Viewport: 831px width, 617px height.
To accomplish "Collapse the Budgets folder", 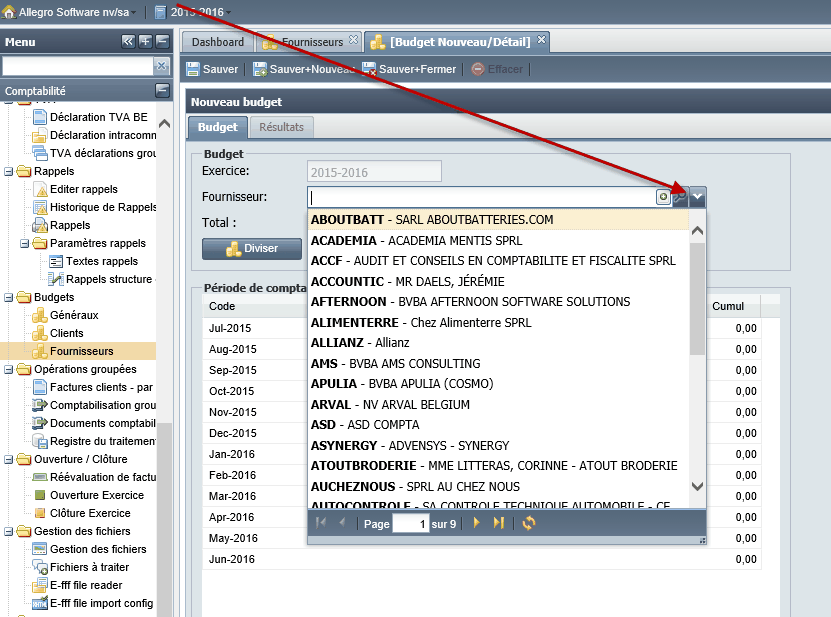I will click(x=8, y=297).
